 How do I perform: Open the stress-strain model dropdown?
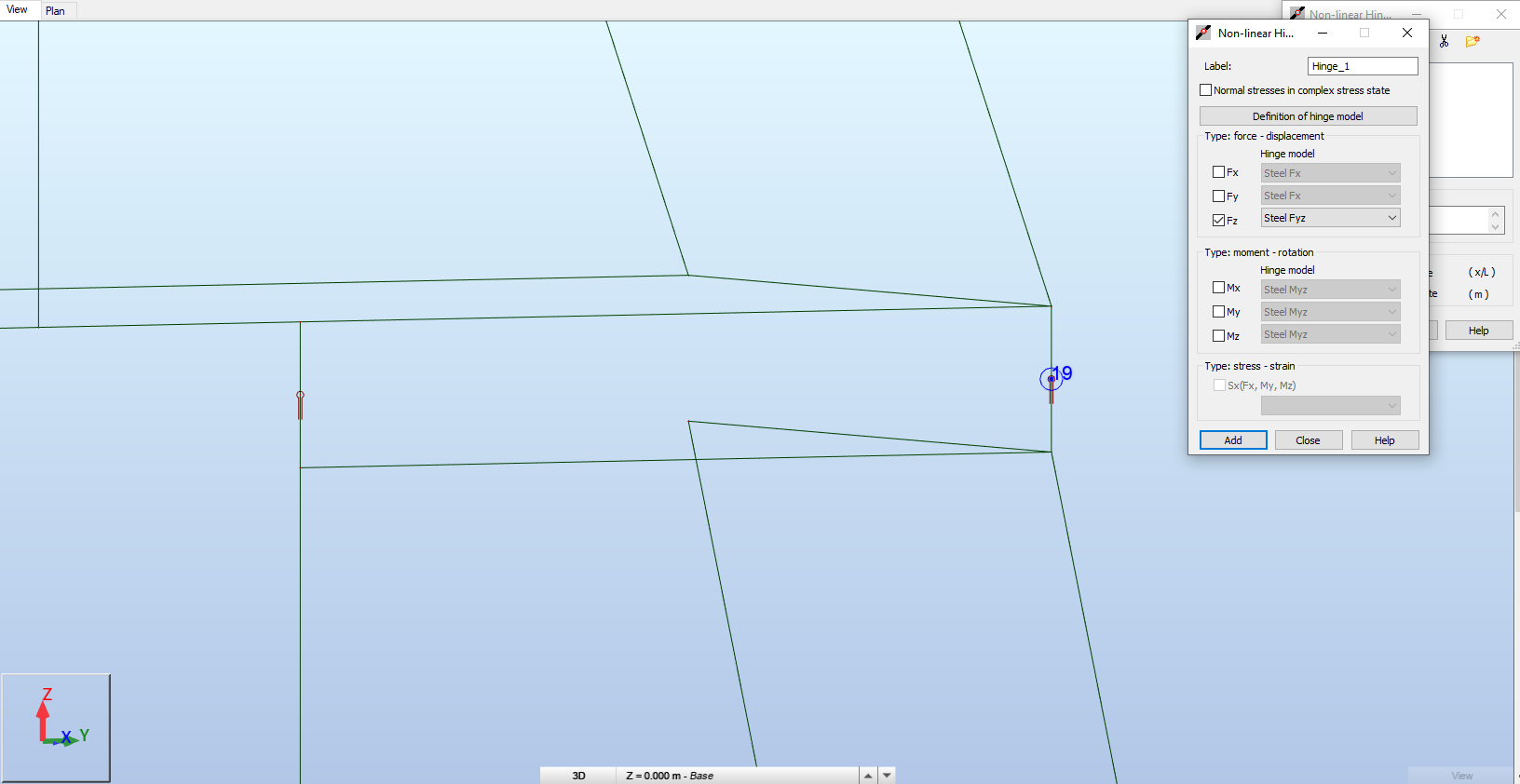coord(1330,406)
